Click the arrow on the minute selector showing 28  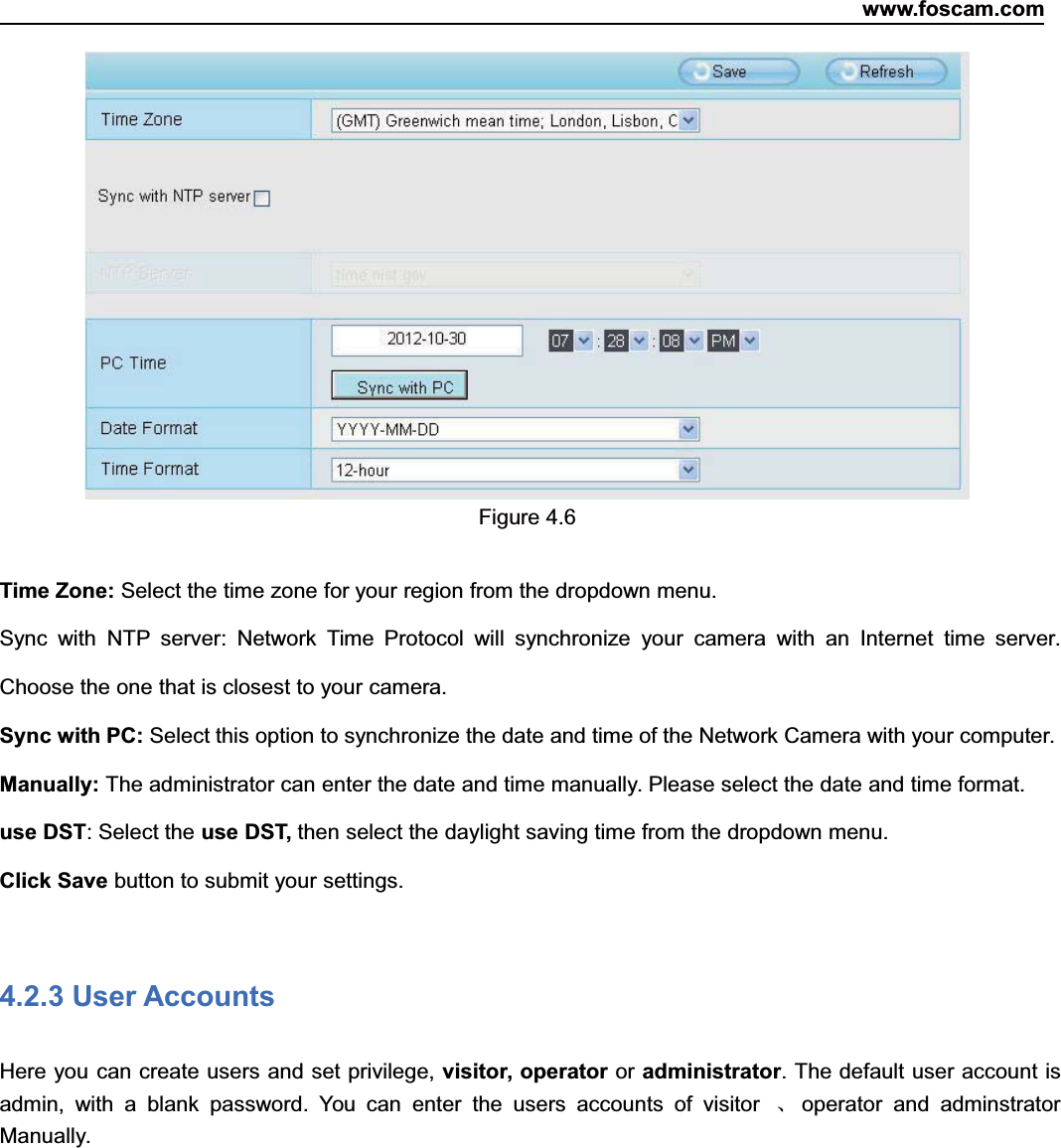click(x=638, y=340)
